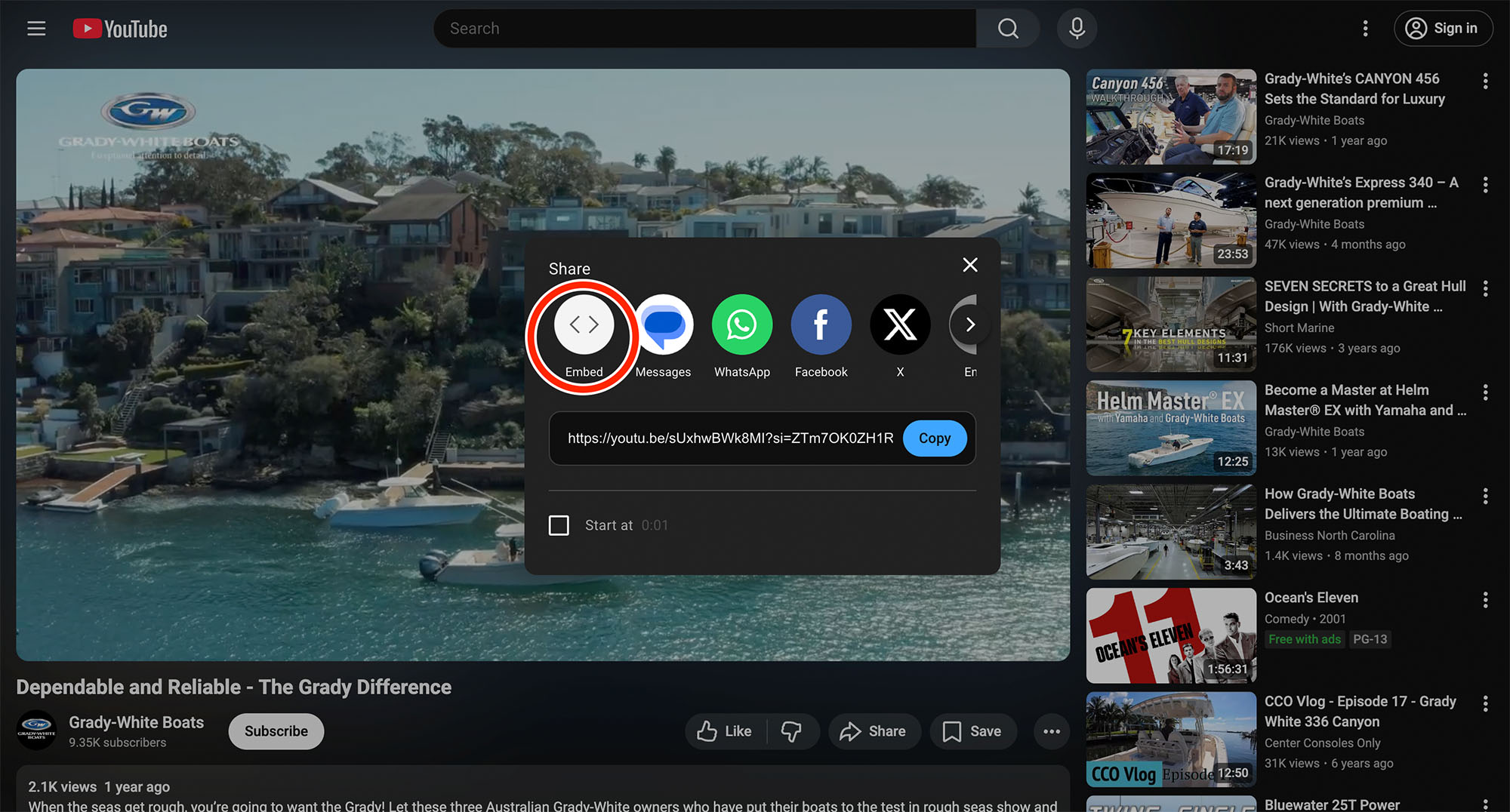The image size is (1510, 812).
Task: Open options menu for Ocean's Eleven
Action: click(x=1485, y=599)
